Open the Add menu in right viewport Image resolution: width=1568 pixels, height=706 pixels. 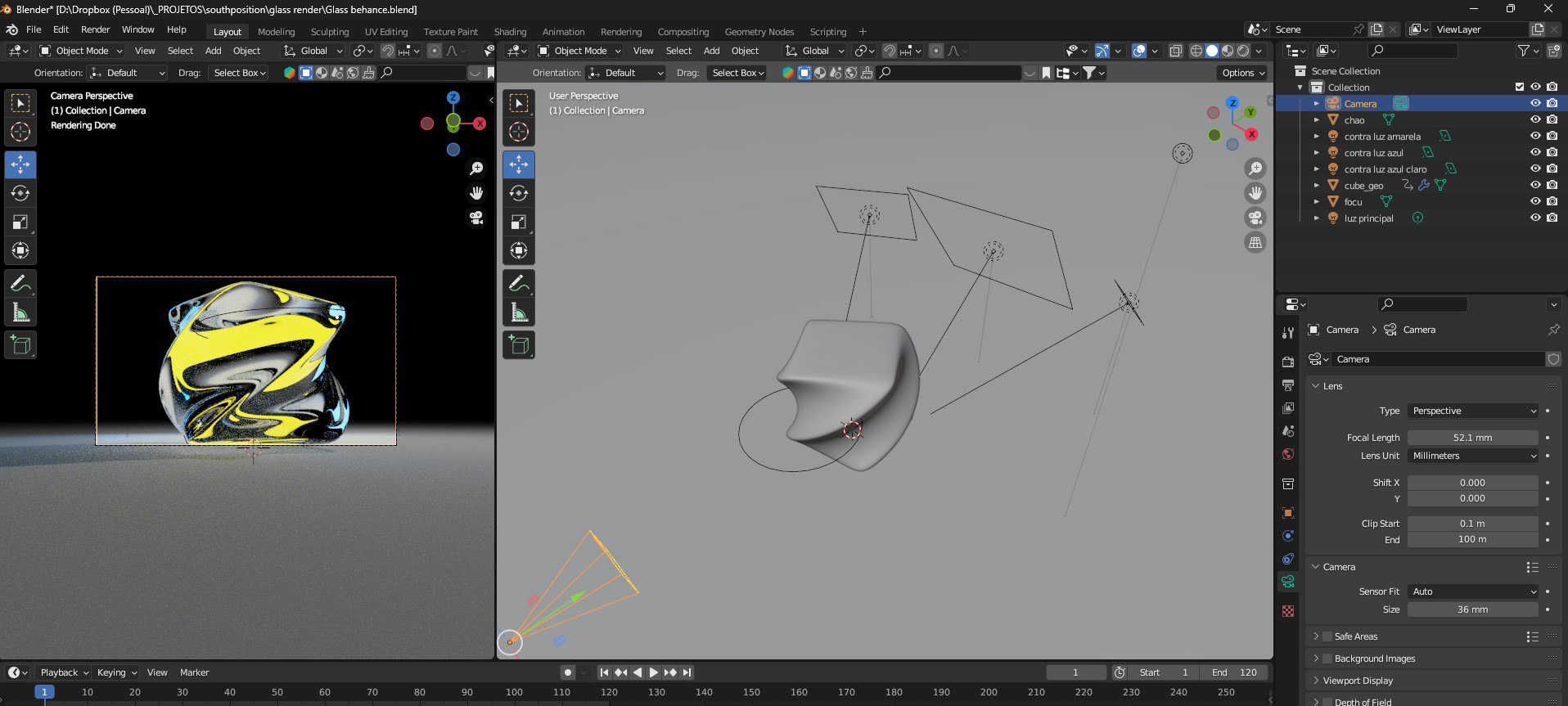click(x=712, y=51)
